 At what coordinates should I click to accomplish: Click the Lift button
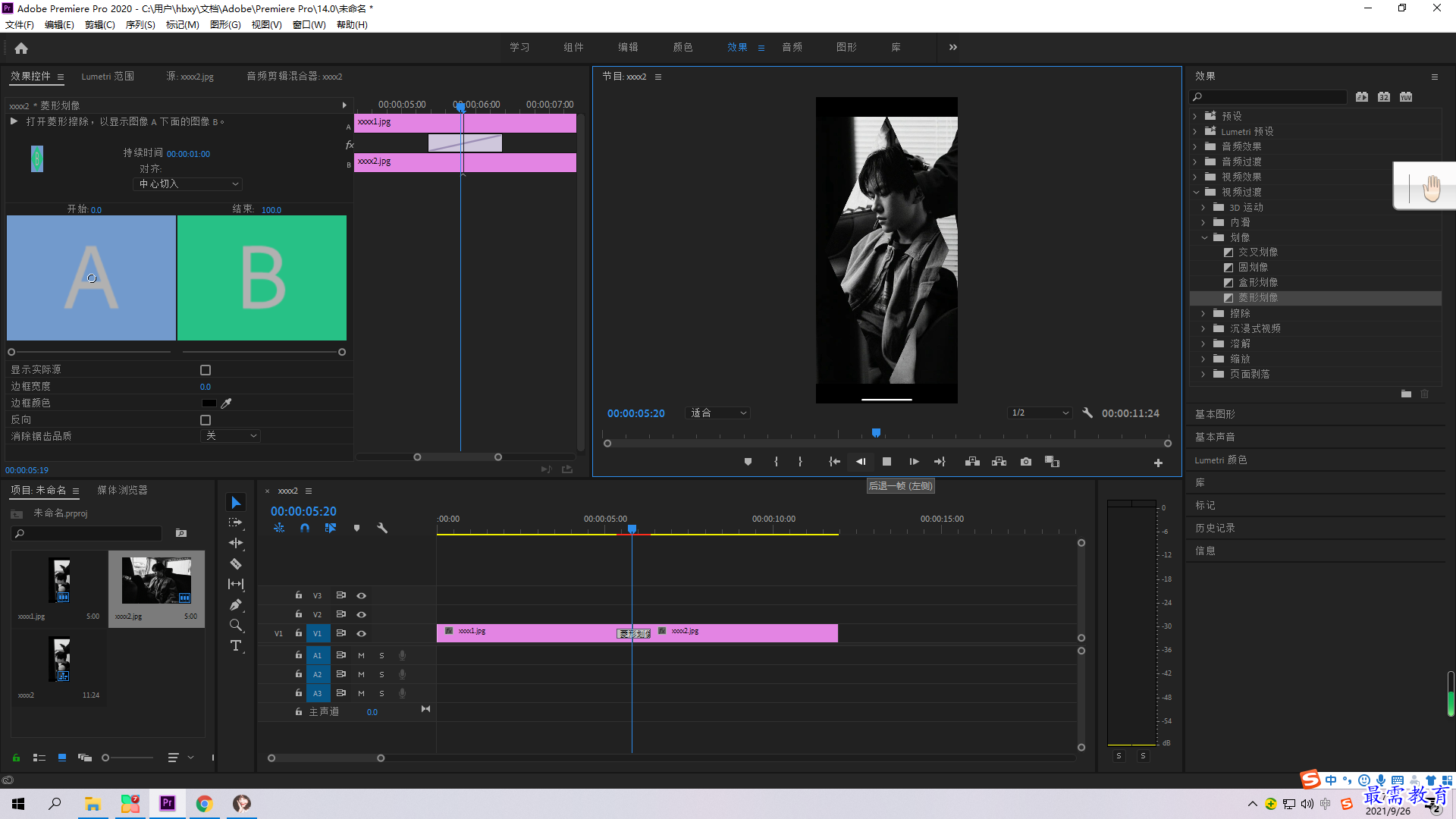click(972, 462)
